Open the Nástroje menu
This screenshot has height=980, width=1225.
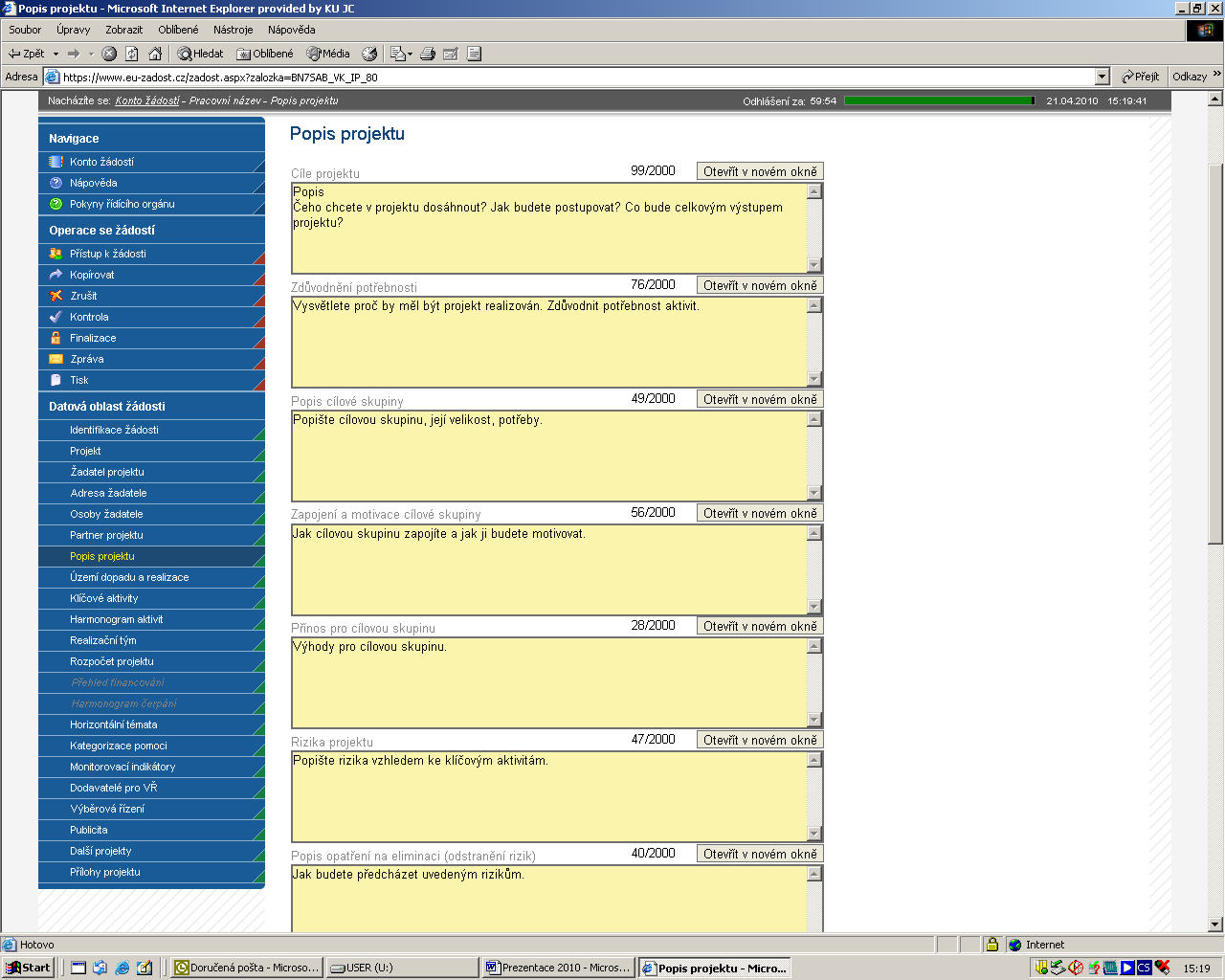click(x=234, y=30)
